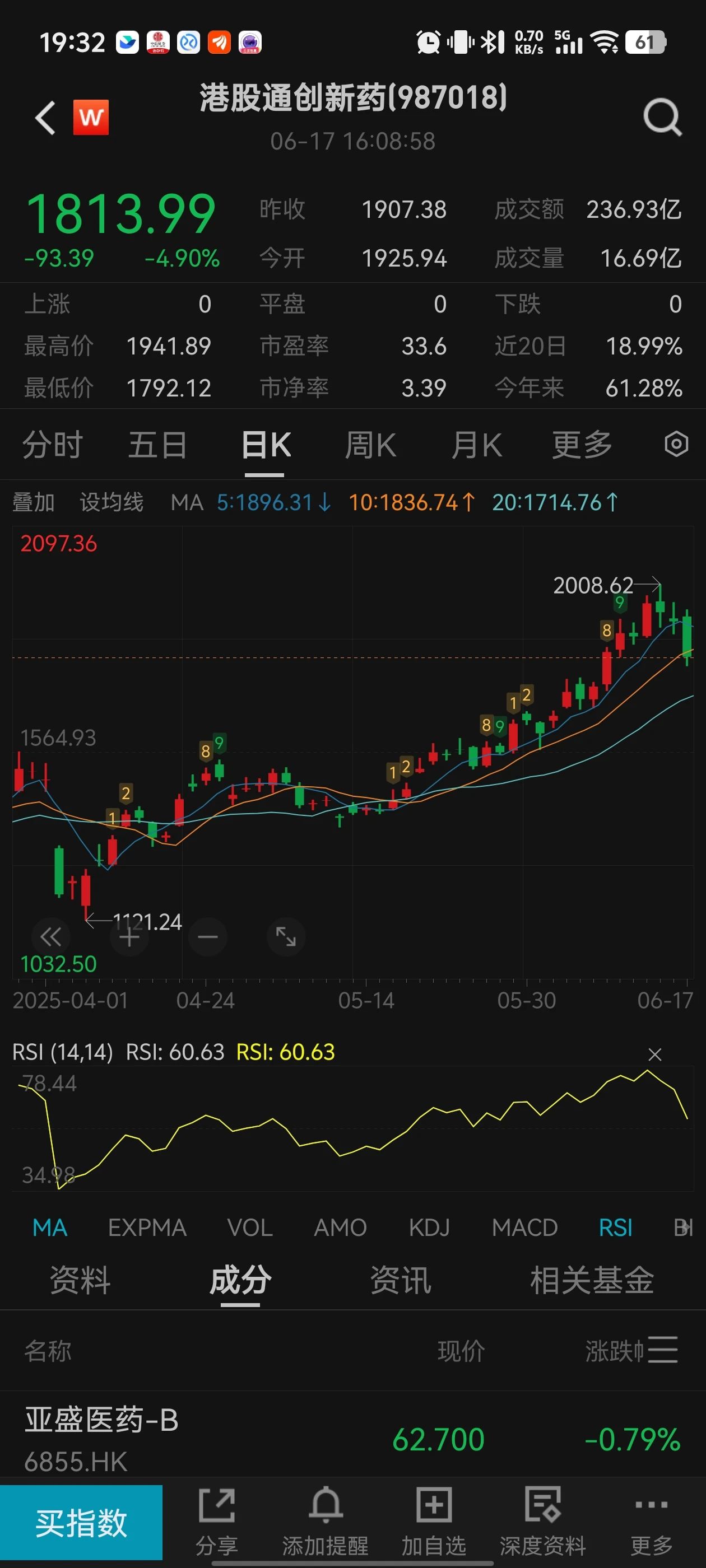The image size is (706, 1568).
Task: Tap the 成交额 236.93亿 value
Action: pos(634,209)
